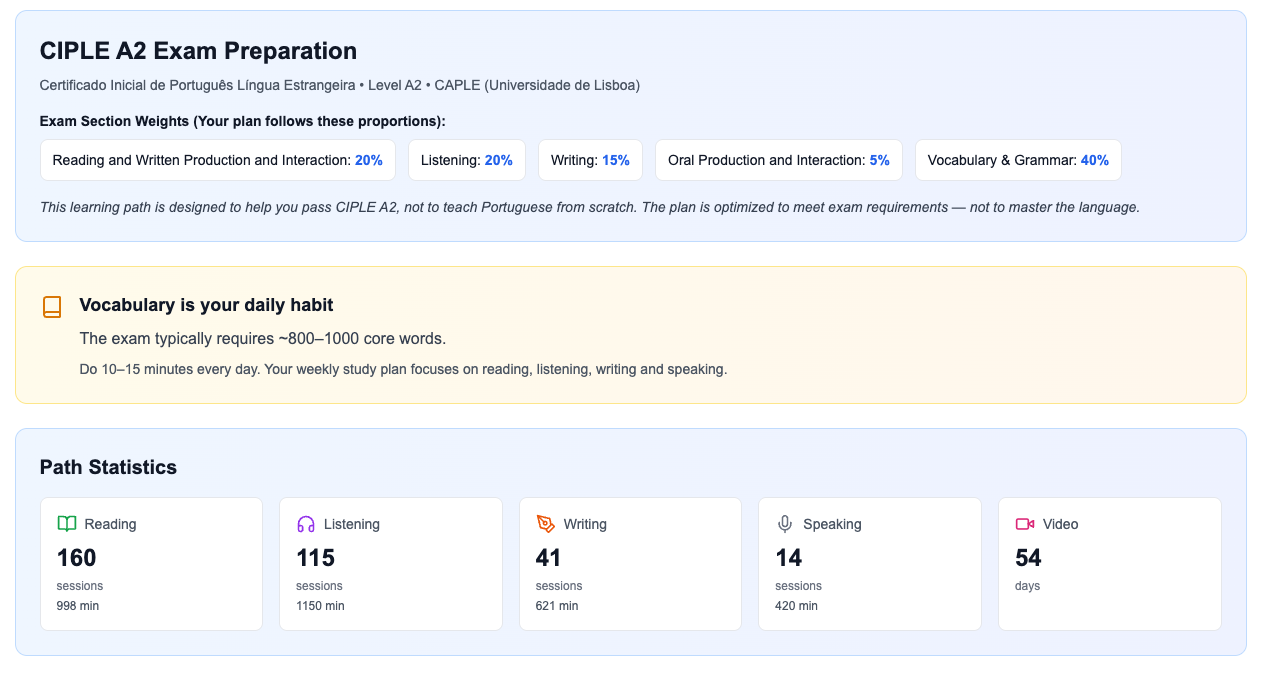Open the Speaking 14 sessions card
1285x674 pixels.
coord(869,564)
